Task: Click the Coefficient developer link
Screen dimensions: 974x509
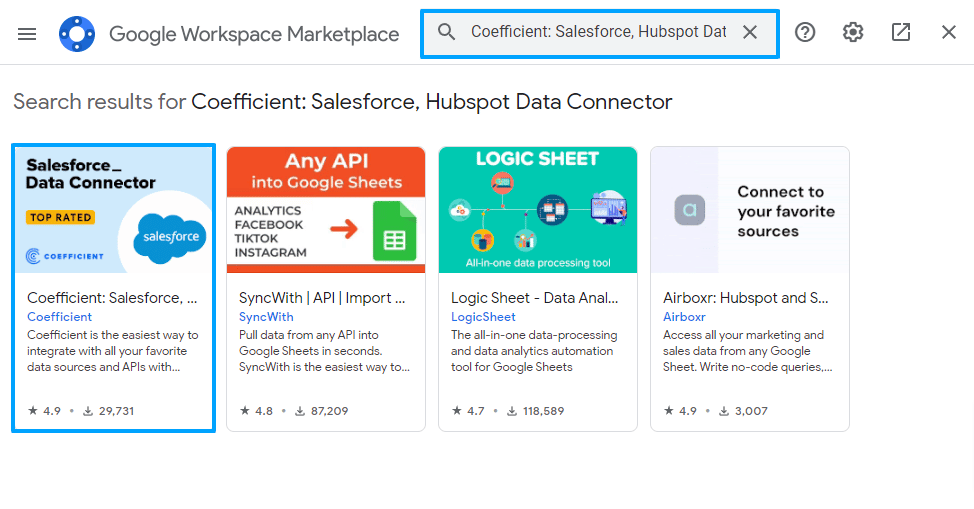Action: click(60, 317)
